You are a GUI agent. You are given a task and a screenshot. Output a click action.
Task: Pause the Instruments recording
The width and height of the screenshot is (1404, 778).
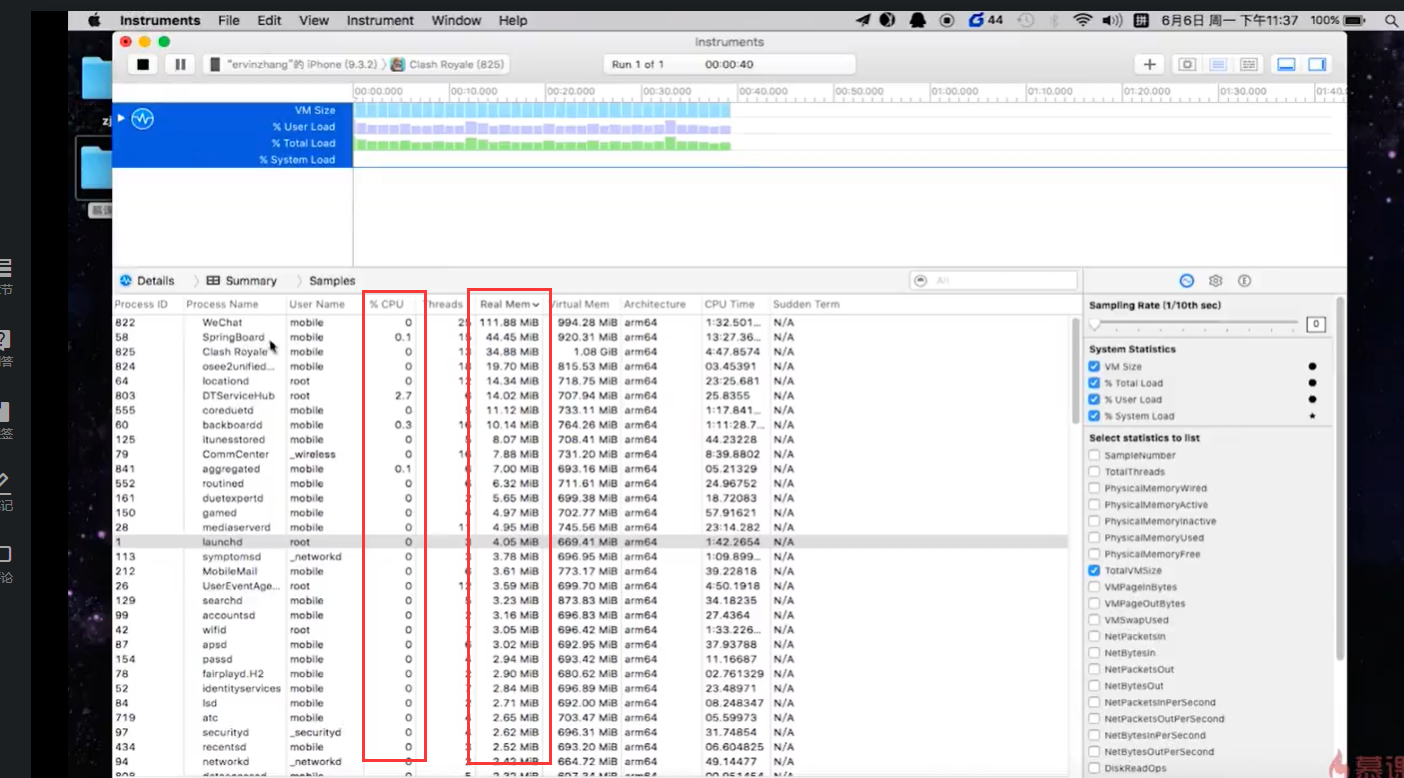click(180, 64)
